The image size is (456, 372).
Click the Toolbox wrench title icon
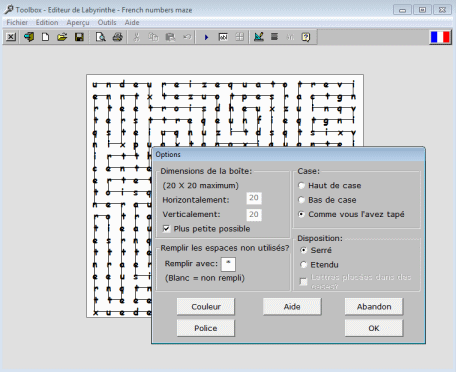pos(9,9)
